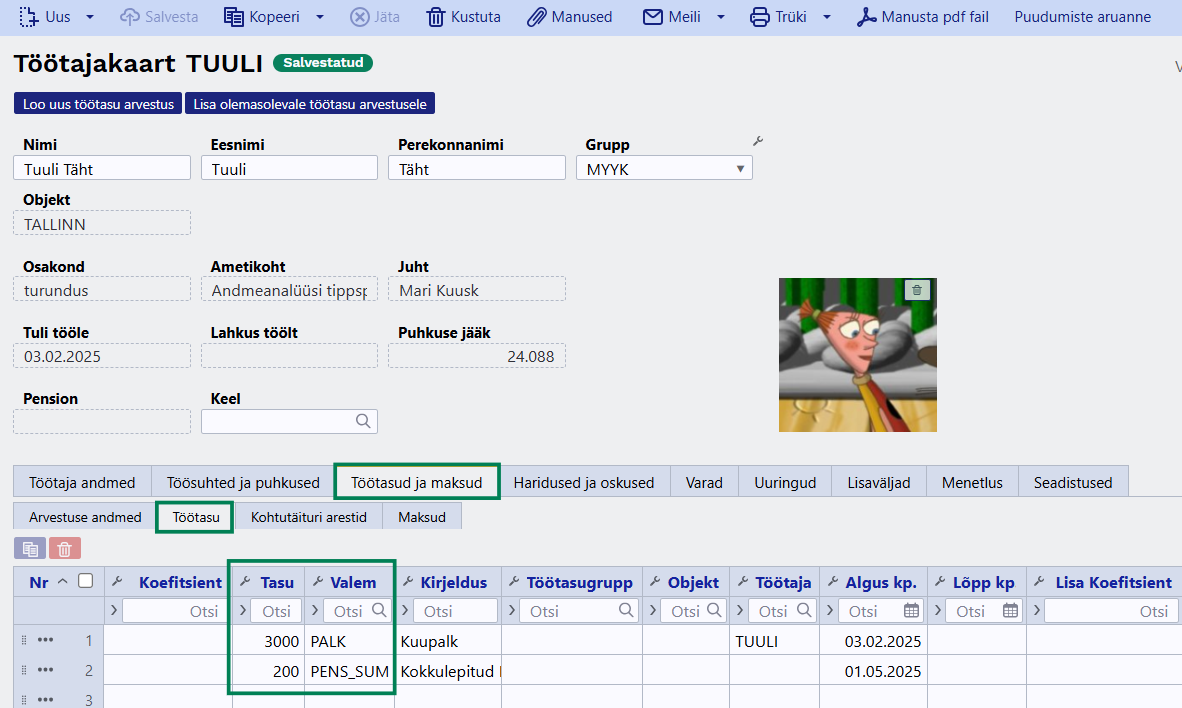Viewport: 1182px width, 708px height.
Task: Switch to the Töösuhted ja puhkused tab
Action: [243, 482]
